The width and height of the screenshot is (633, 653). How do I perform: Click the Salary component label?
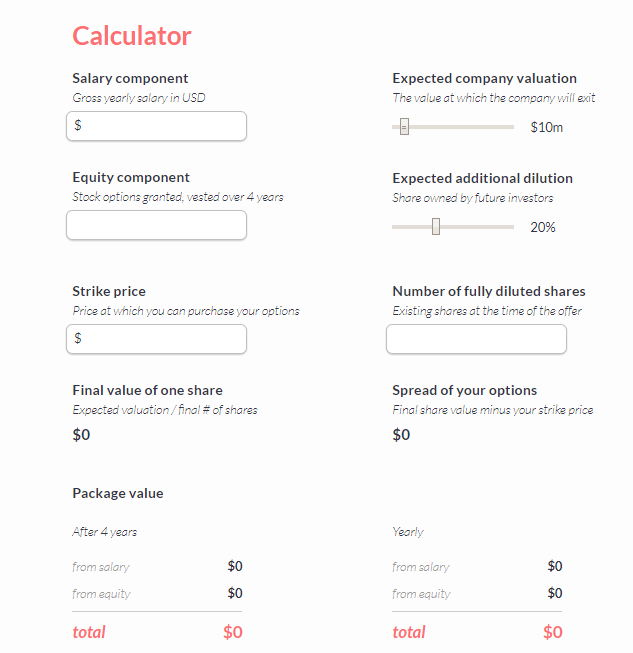click(x=130, y=78)
